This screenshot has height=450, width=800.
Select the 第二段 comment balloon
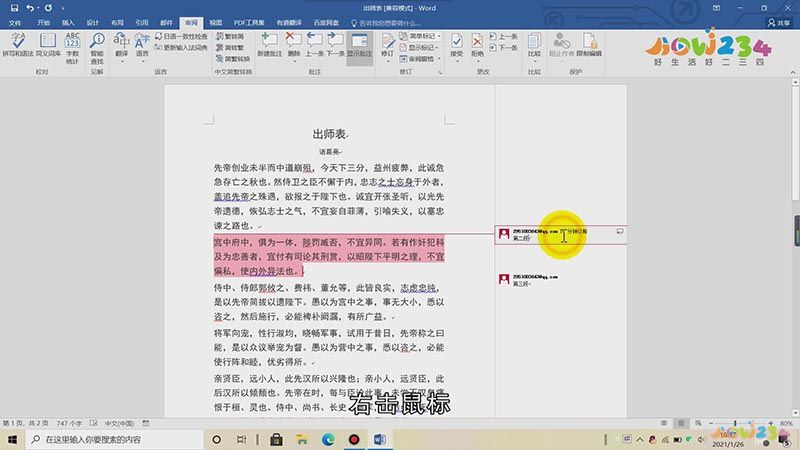point(560,235)
